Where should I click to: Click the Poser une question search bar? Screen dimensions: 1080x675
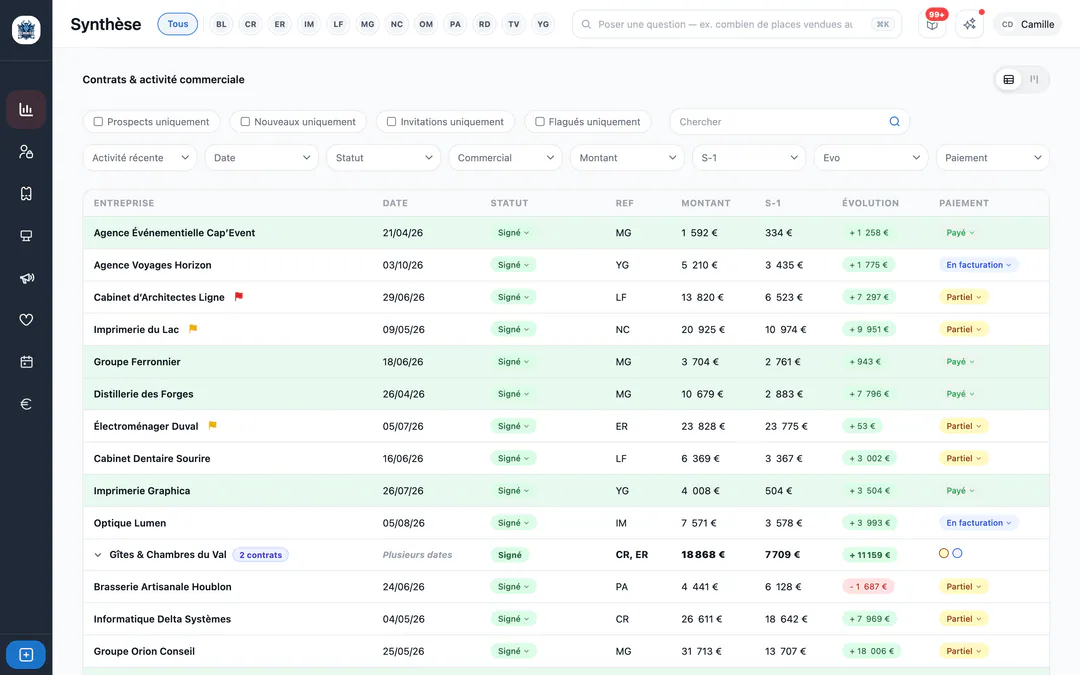coord(737,24)
